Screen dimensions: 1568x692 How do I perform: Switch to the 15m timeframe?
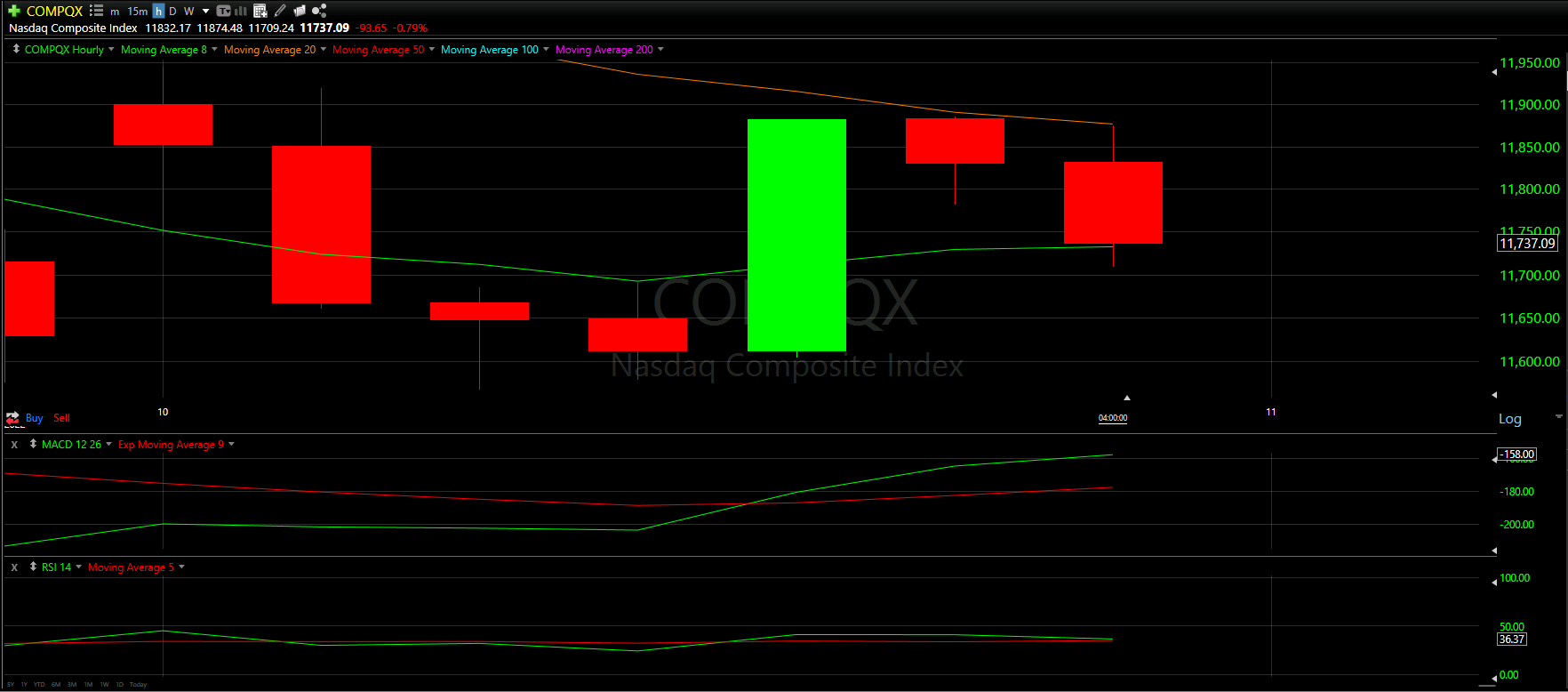137,12
